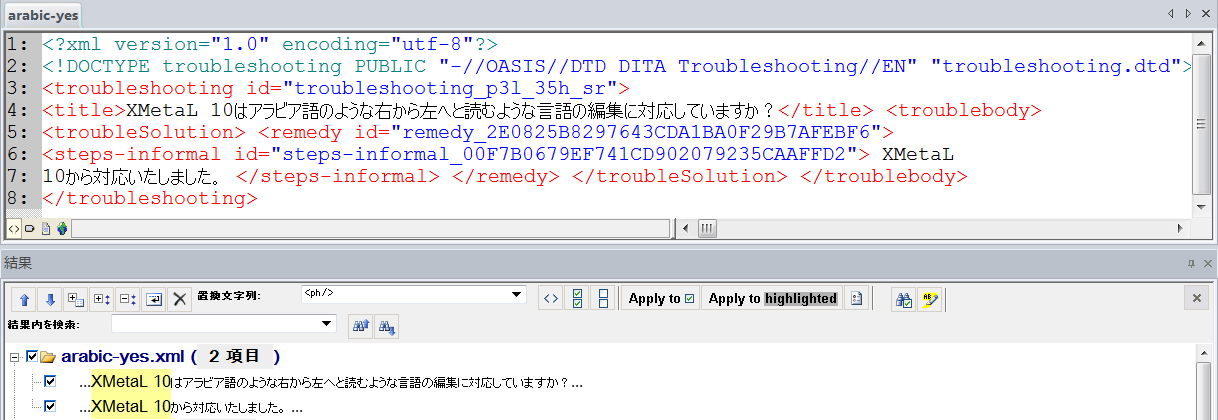This screenshot has width=1218, height=420.
Task: Uncheck all results icon with empty boxes
Action: click(x=602, y=299)
